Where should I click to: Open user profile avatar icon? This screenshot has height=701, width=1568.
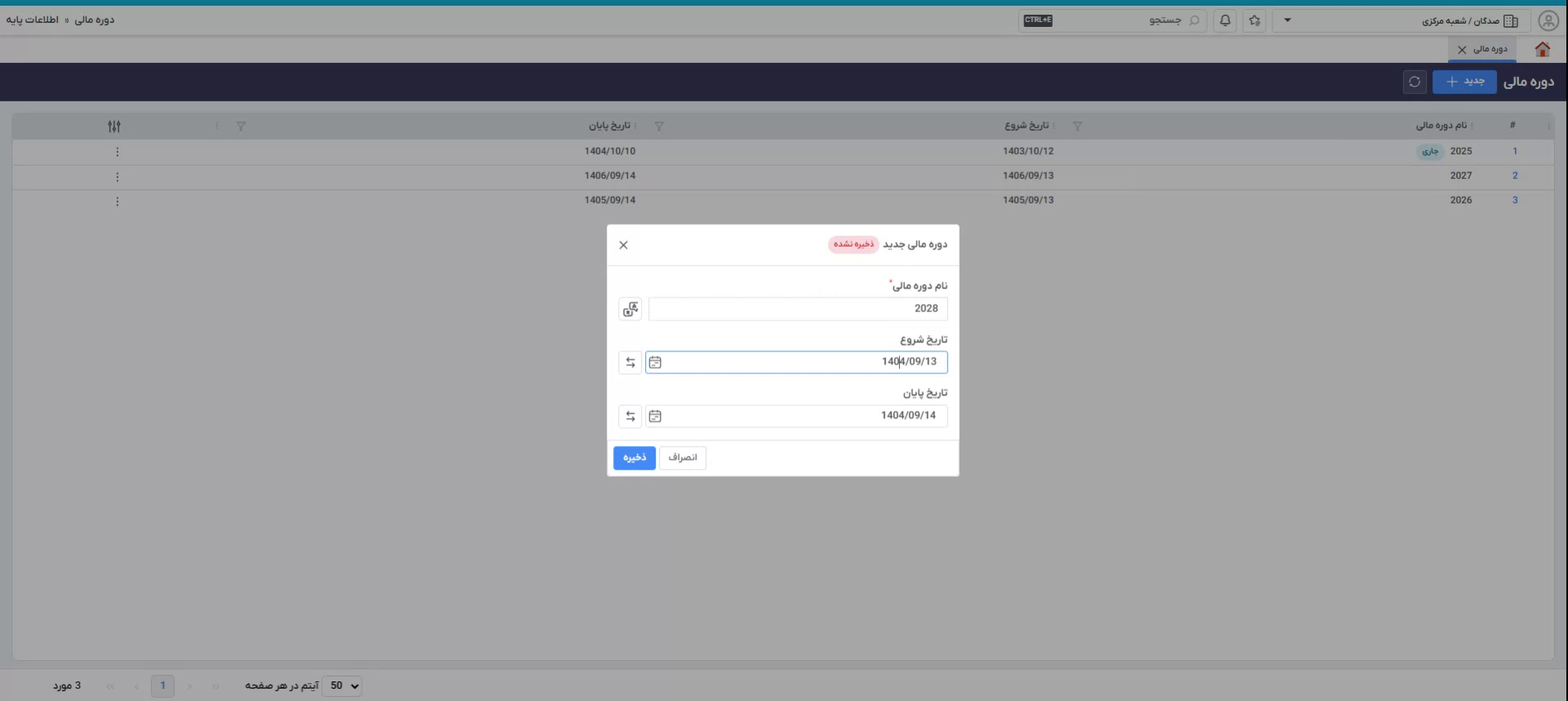coord(1548,20)
